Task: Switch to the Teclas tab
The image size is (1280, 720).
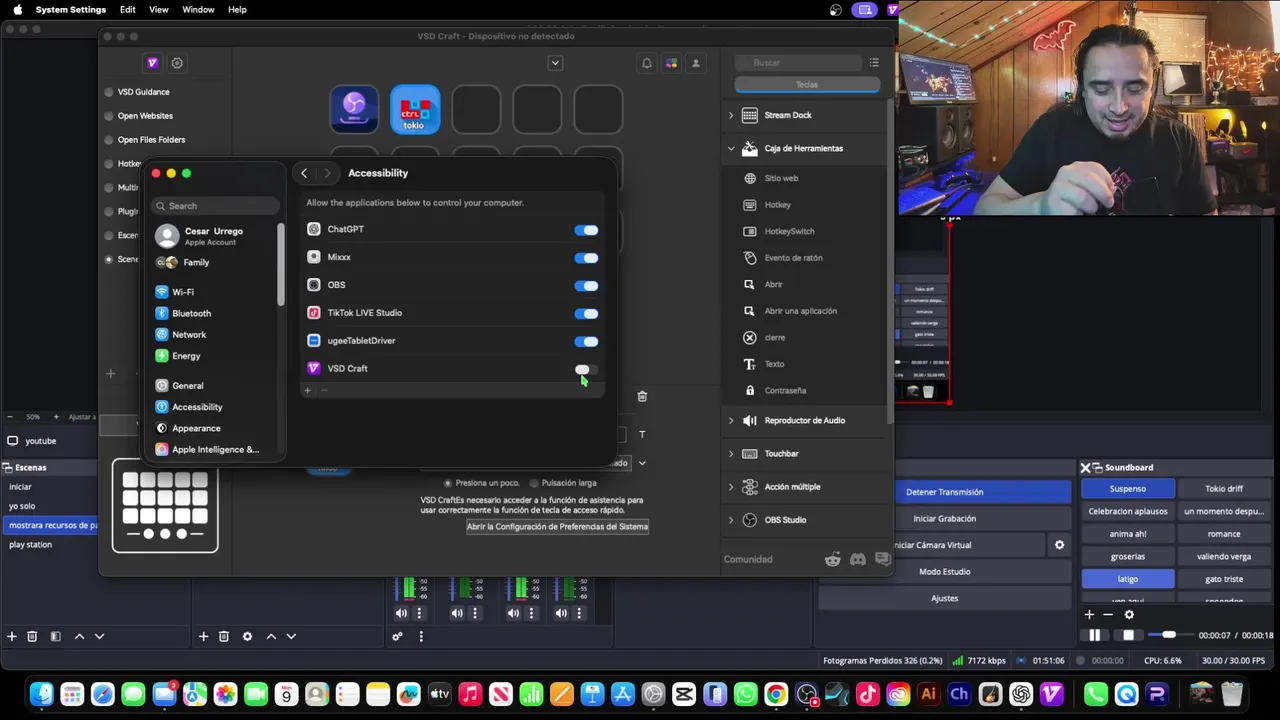Action: (807, 84)
